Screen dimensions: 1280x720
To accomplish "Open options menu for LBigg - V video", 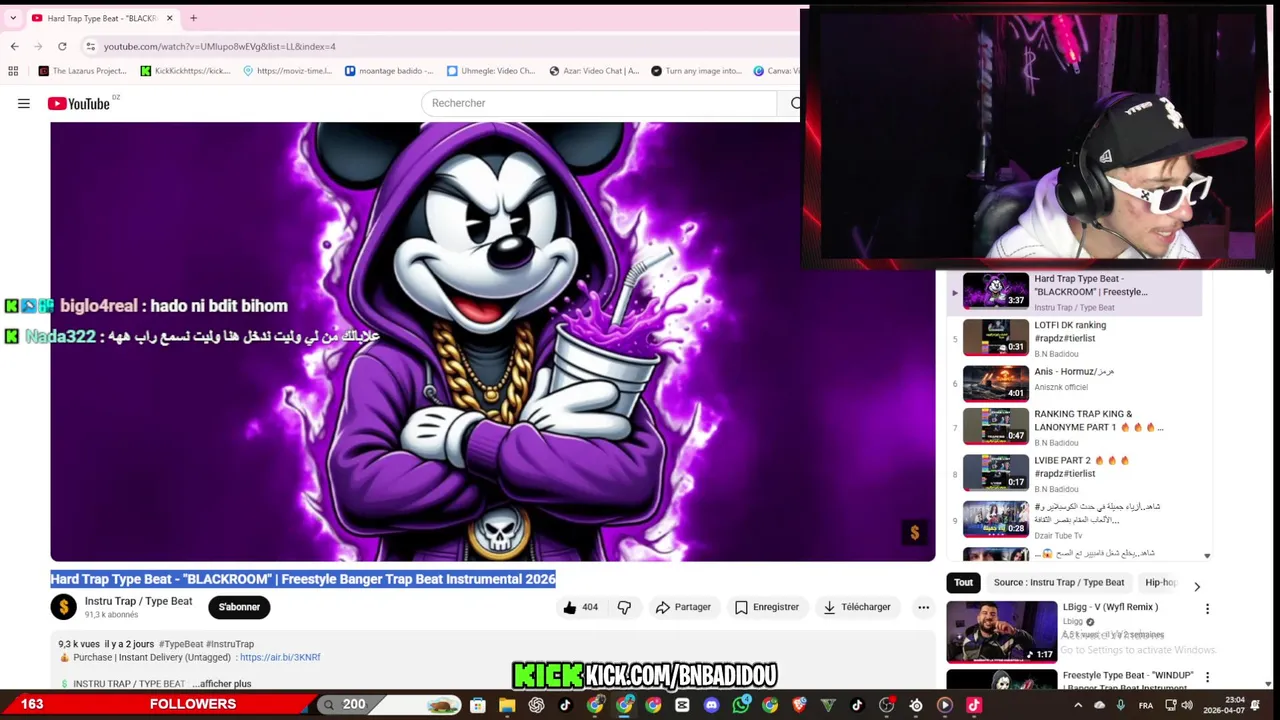I will [x=1207, y=608].
